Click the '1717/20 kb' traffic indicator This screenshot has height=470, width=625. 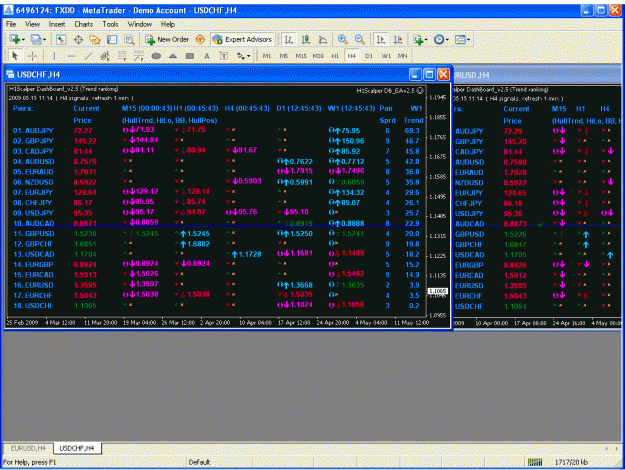click(x=571, y=462)
